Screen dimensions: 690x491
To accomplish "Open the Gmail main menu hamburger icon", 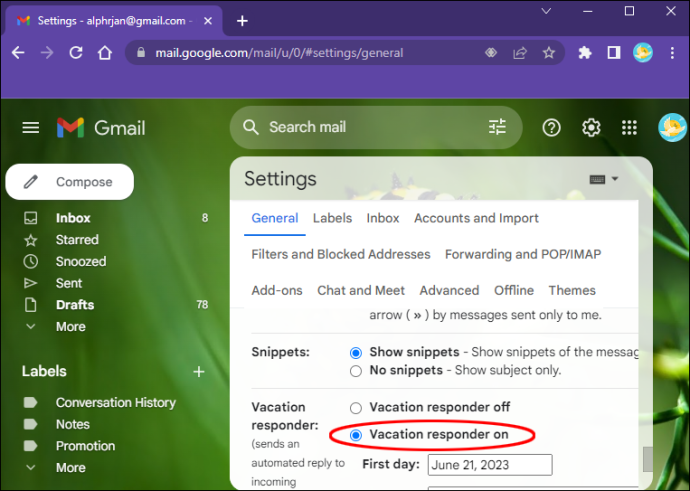I will point(30,128).
